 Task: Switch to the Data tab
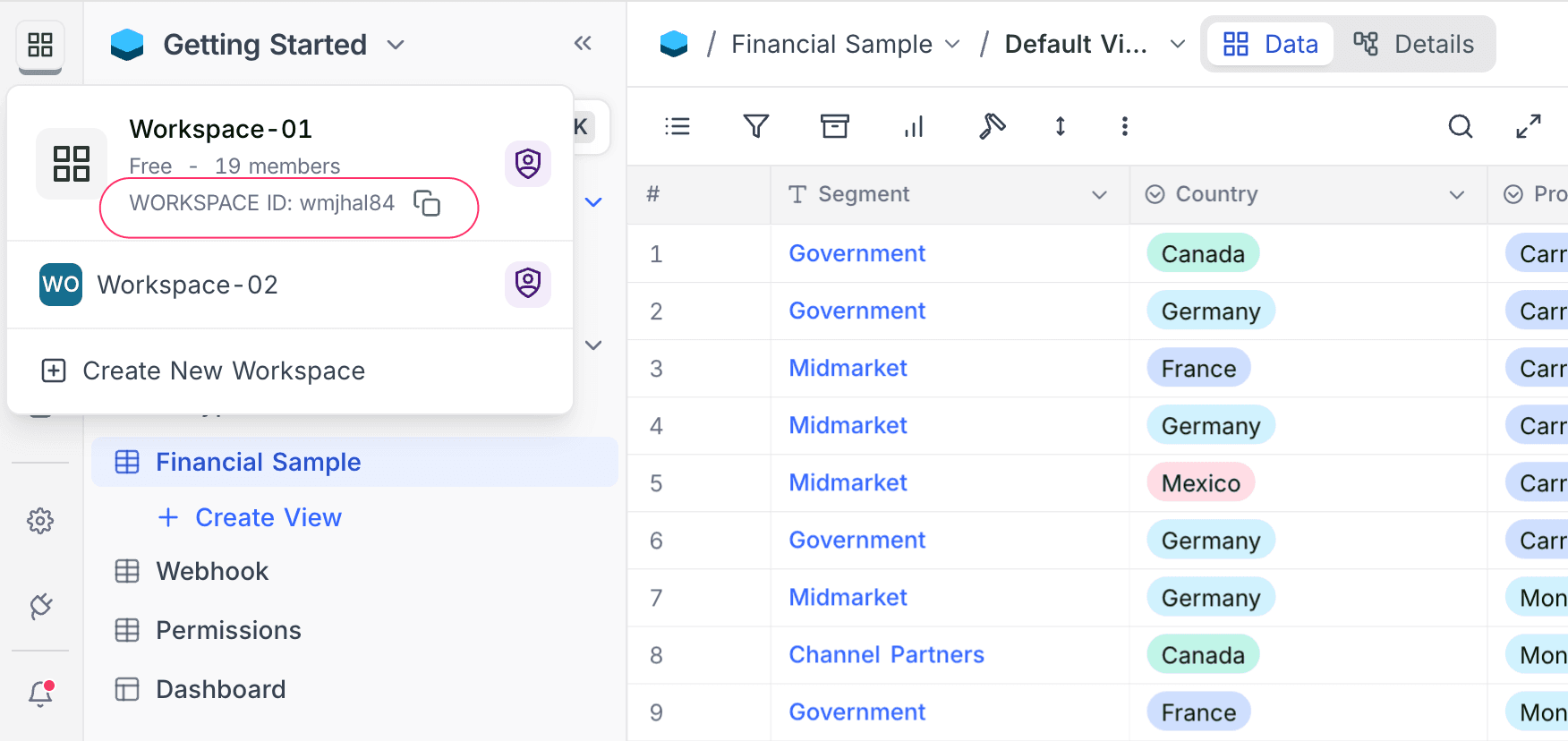1271,44
